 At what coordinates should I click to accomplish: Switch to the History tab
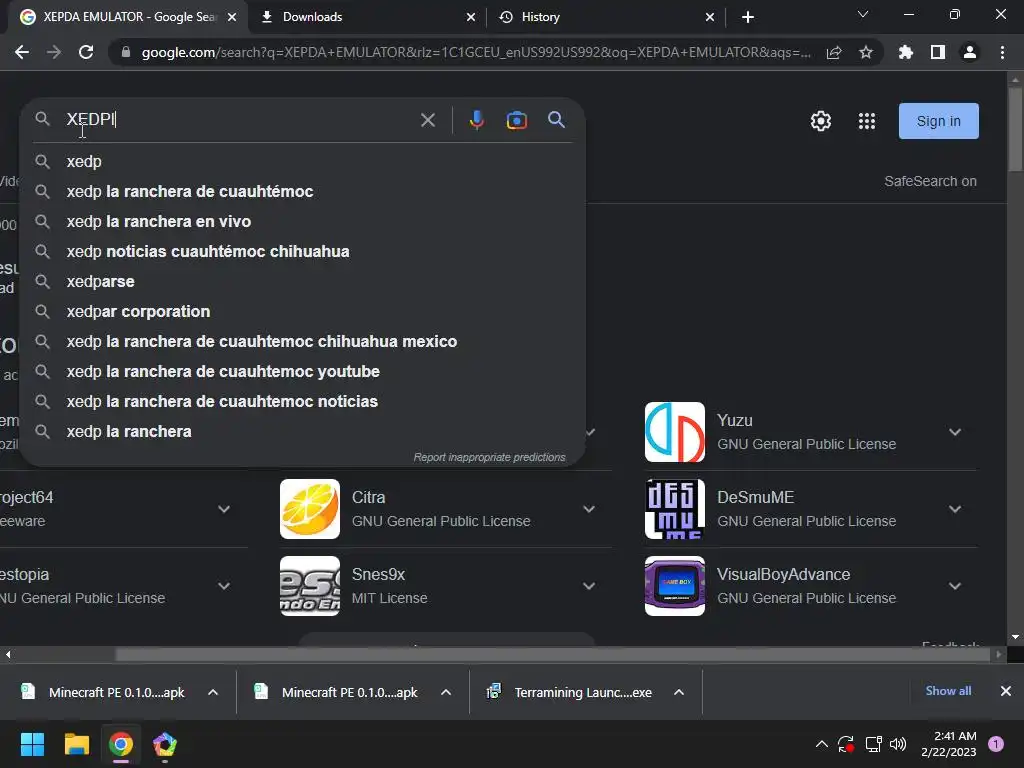(x=604, y=17)
